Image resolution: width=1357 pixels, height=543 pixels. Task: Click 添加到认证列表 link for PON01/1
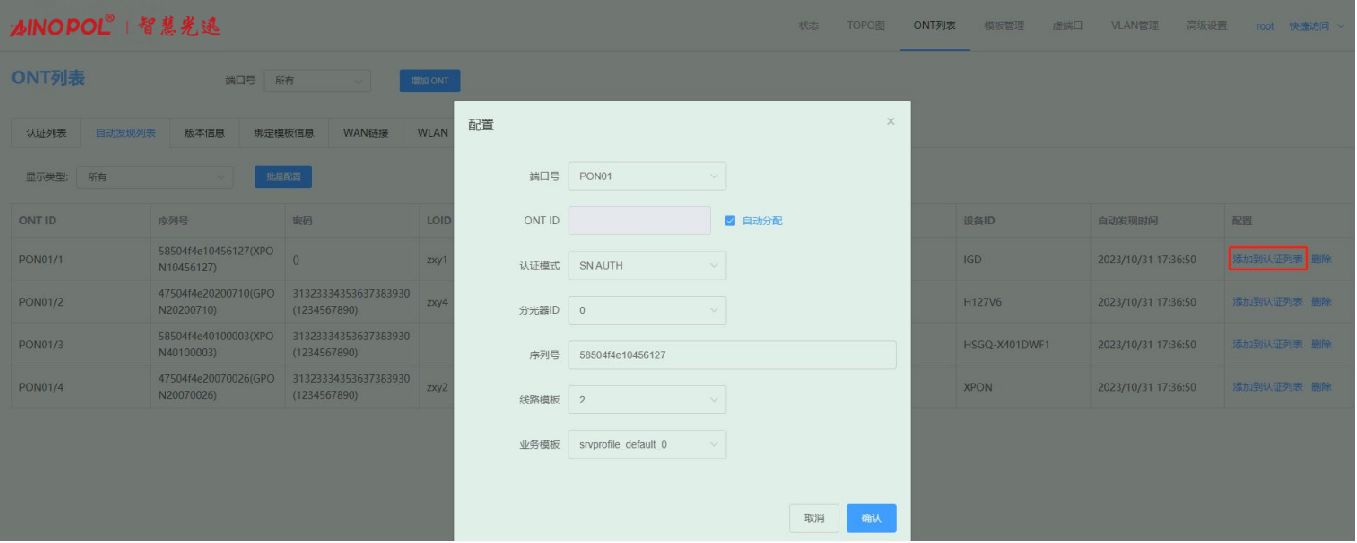tap(1267, 259)
